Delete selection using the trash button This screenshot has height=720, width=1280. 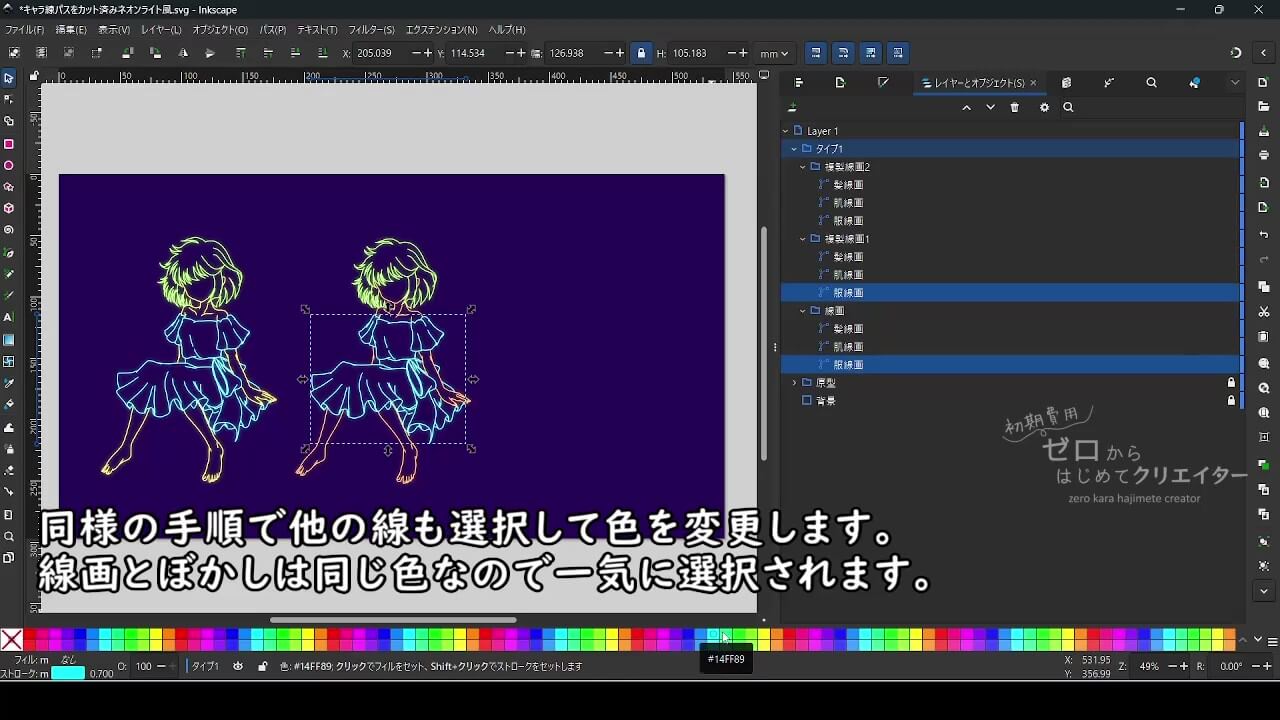point(1015,108)
